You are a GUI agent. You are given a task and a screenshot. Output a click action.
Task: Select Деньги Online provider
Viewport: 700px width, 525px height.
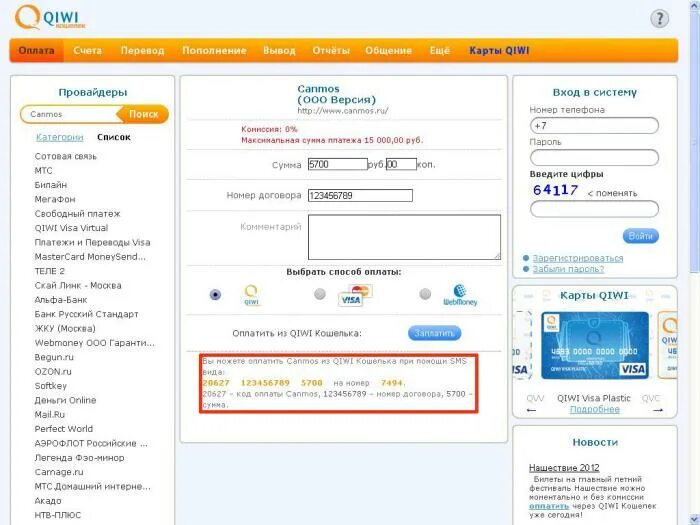coord(65,400)
